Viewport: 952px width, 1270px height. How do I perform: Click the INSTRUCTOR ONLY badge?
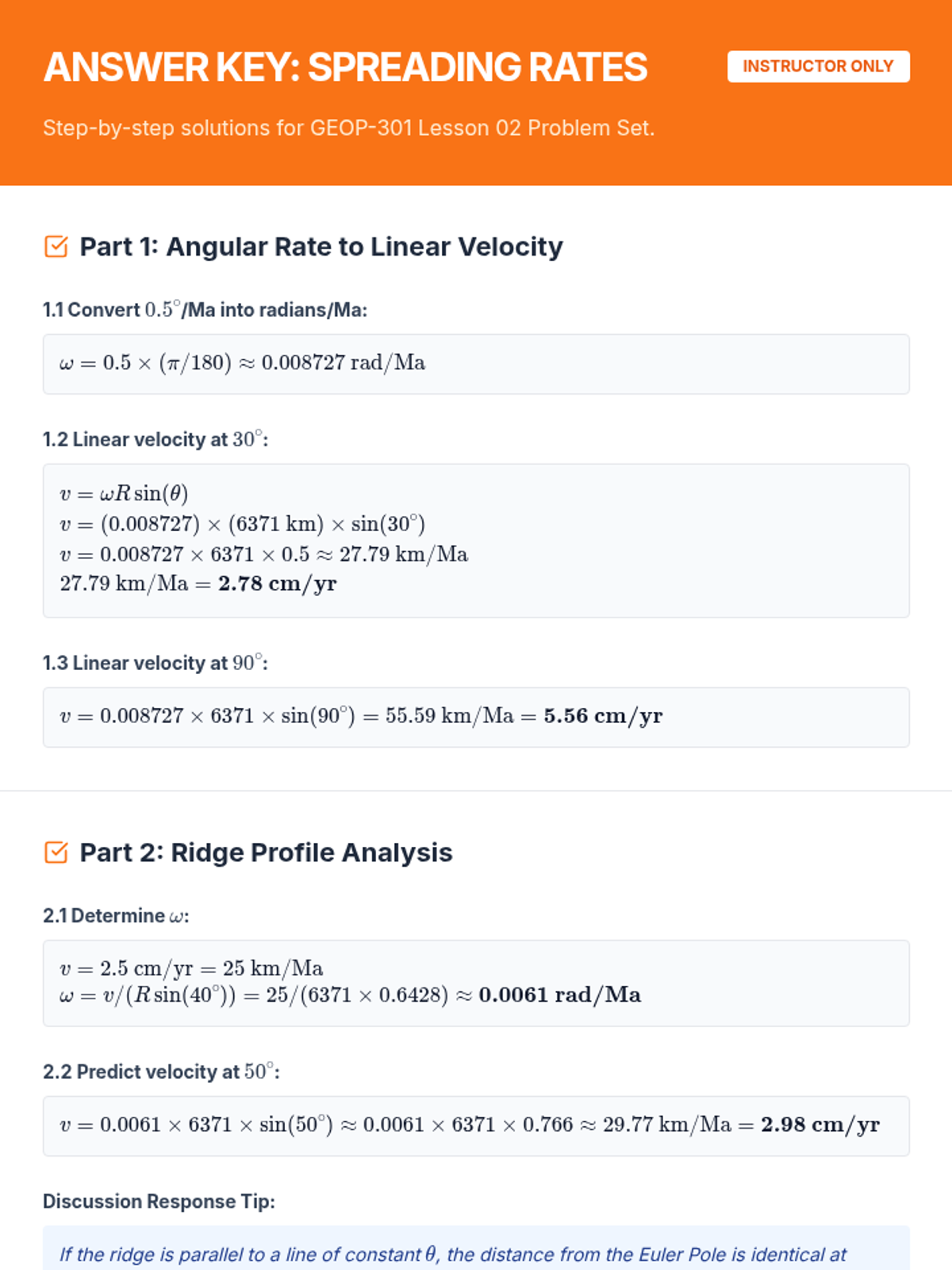coord(818,67)
